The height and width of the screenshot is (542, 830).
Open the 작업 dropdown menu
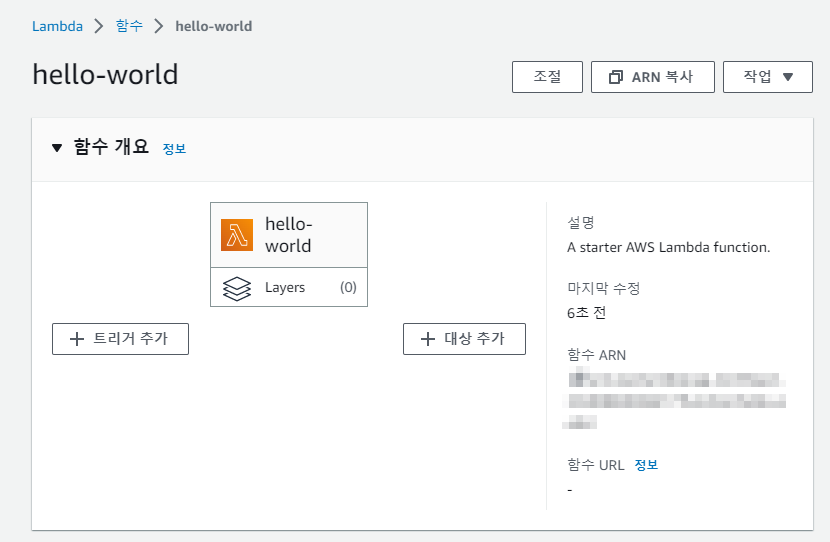tap(768, 77)
